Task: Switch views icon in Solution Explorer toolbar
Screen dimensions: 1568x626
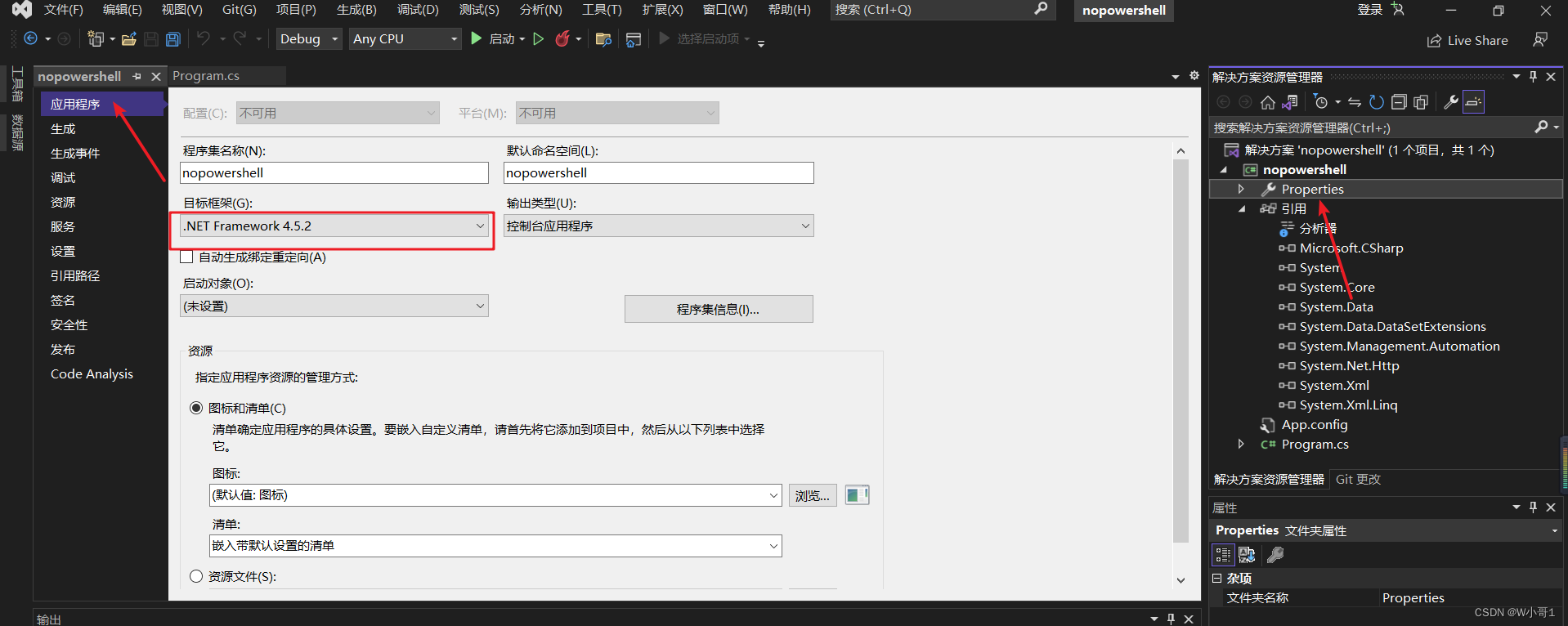Action: click(1290, 102)
